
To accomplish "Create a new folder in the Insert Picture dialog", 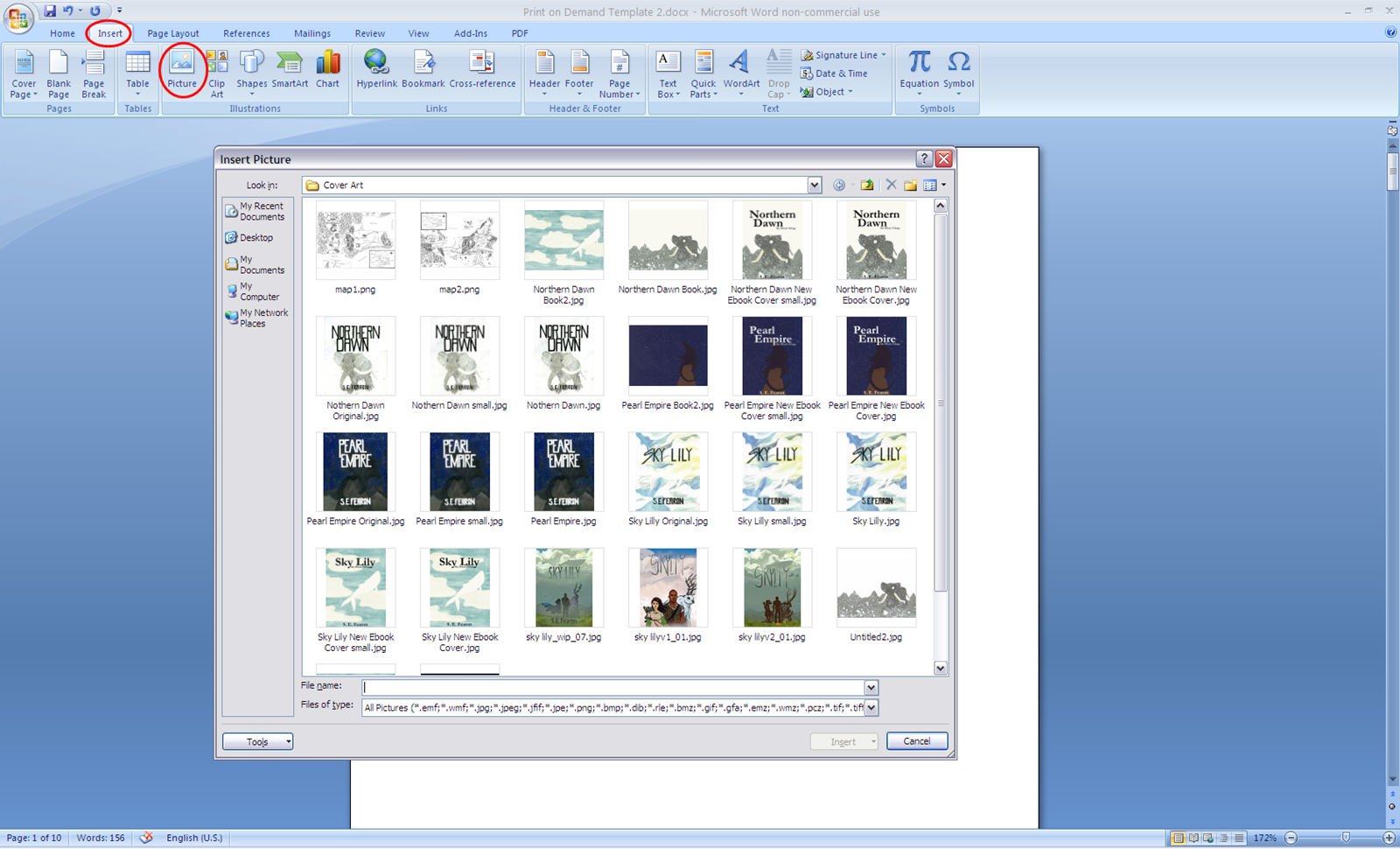I will tap(910, 185).
